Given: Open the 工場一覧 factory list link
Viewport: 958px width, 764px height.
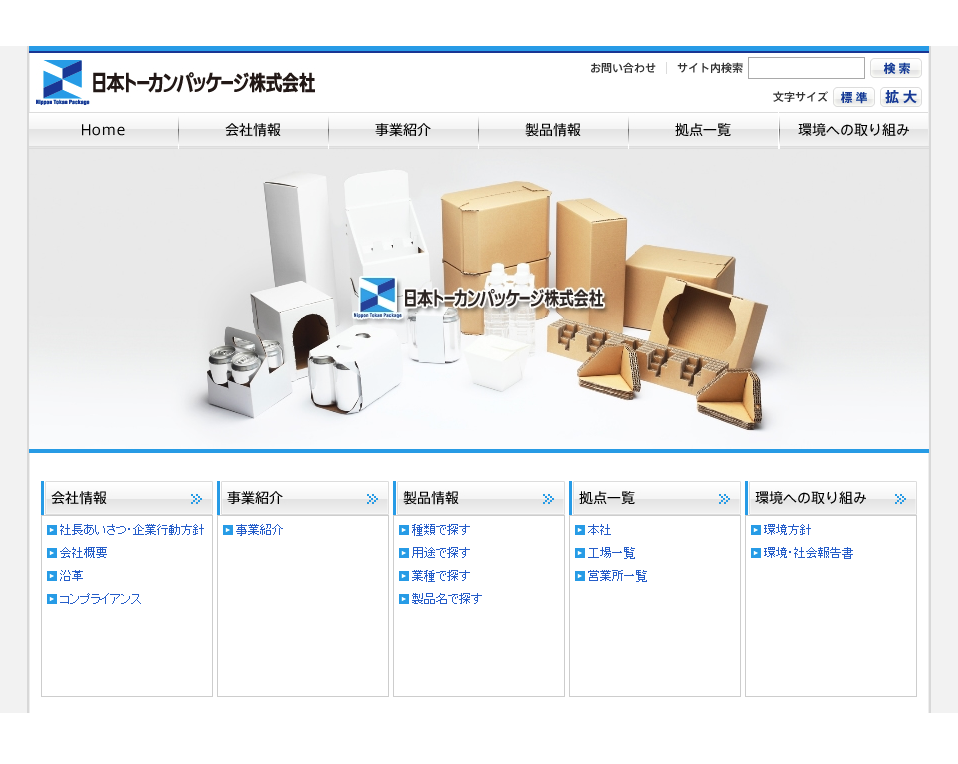Looking at the screenshot, I should 611,553.
